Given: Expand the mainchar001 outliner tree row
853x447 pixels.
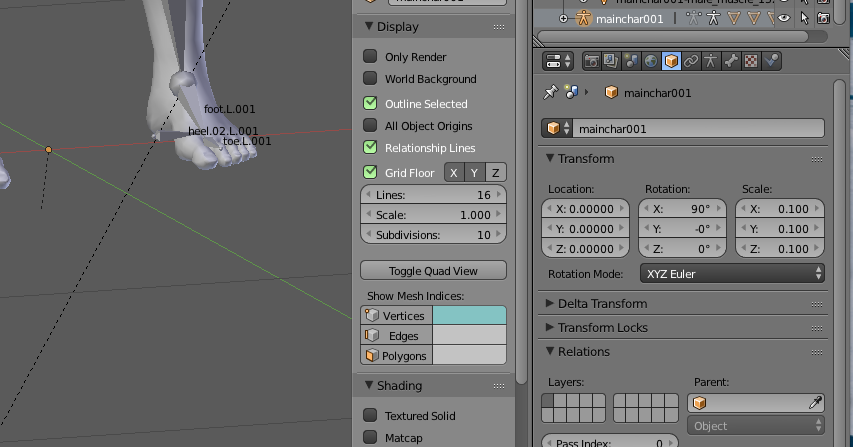Looking at the screenshot, I should 564,18.
